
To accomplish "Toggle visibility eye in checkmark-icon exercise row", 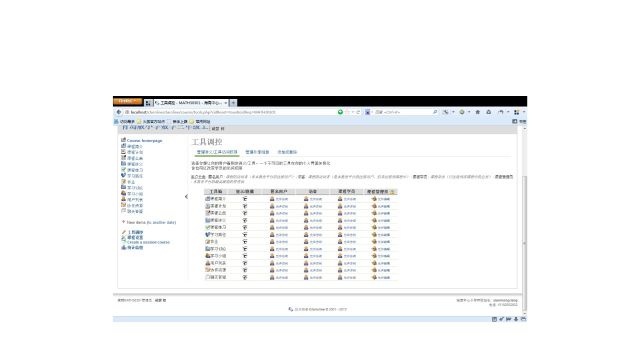I will 245,227.
